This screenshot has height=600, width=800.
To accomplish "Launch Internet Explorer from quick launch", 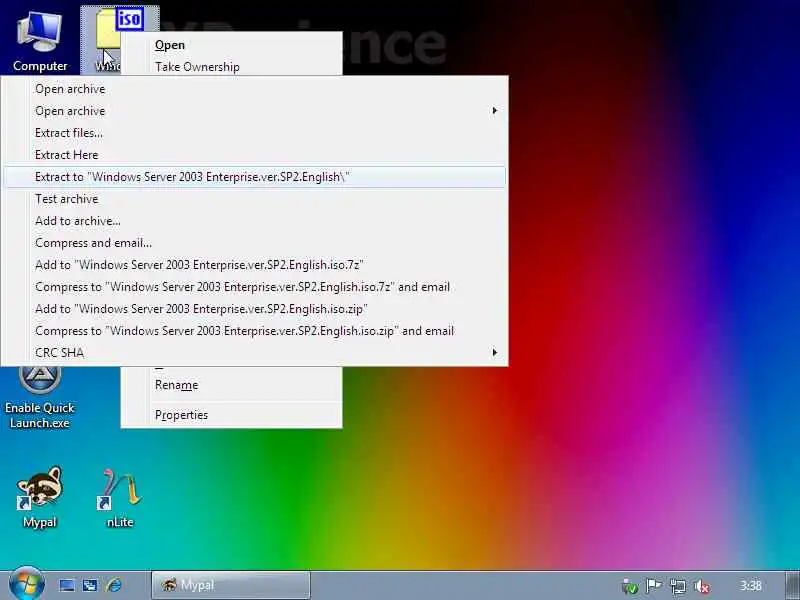I will pos(114,585).
